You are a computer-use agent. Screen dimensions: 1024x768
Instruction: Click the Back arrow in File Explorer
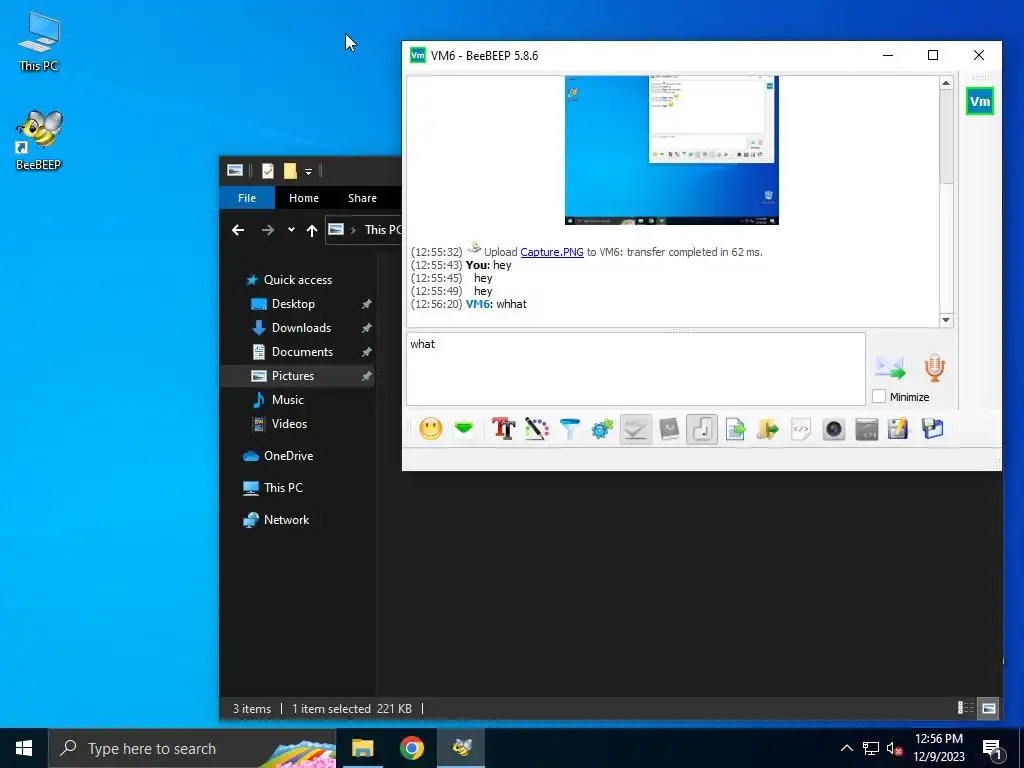point(238,230)
